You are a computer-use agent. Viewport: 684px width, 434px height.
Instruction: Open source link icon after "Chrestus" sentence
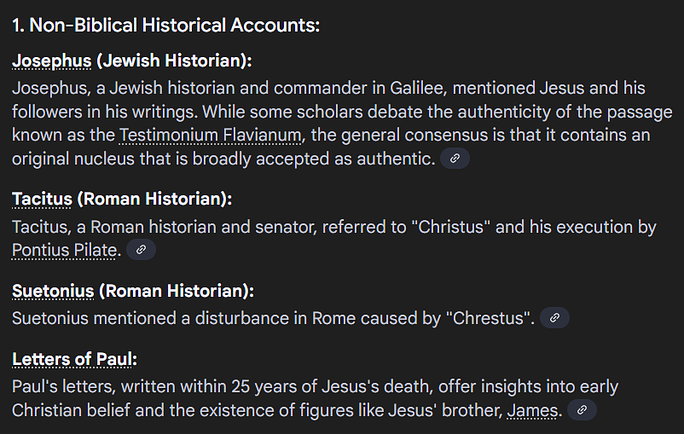click(x=554, y=318)
